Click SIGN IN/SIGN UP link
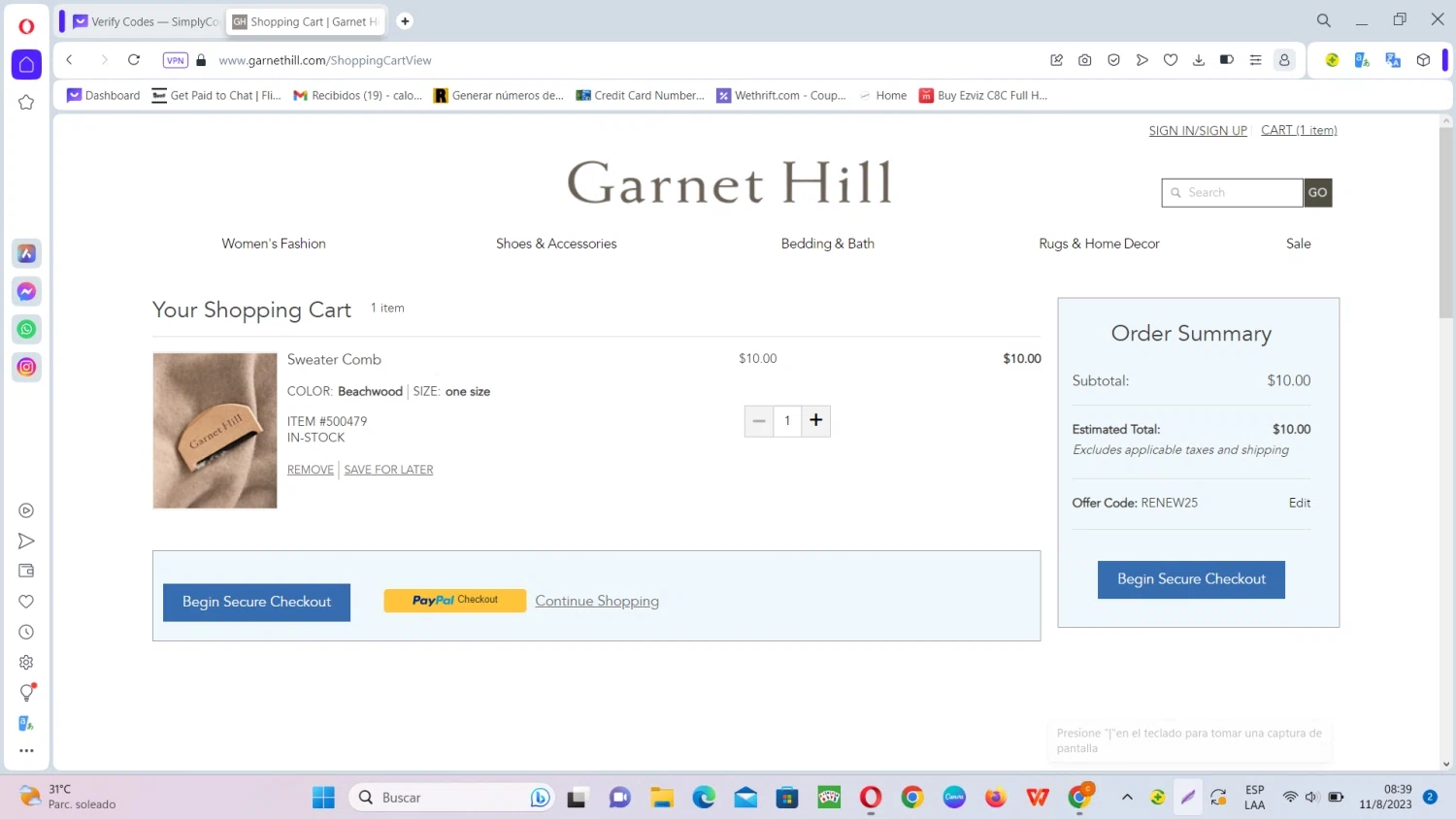Viewport: 1456px width, 819px height. coord(1198,131)
